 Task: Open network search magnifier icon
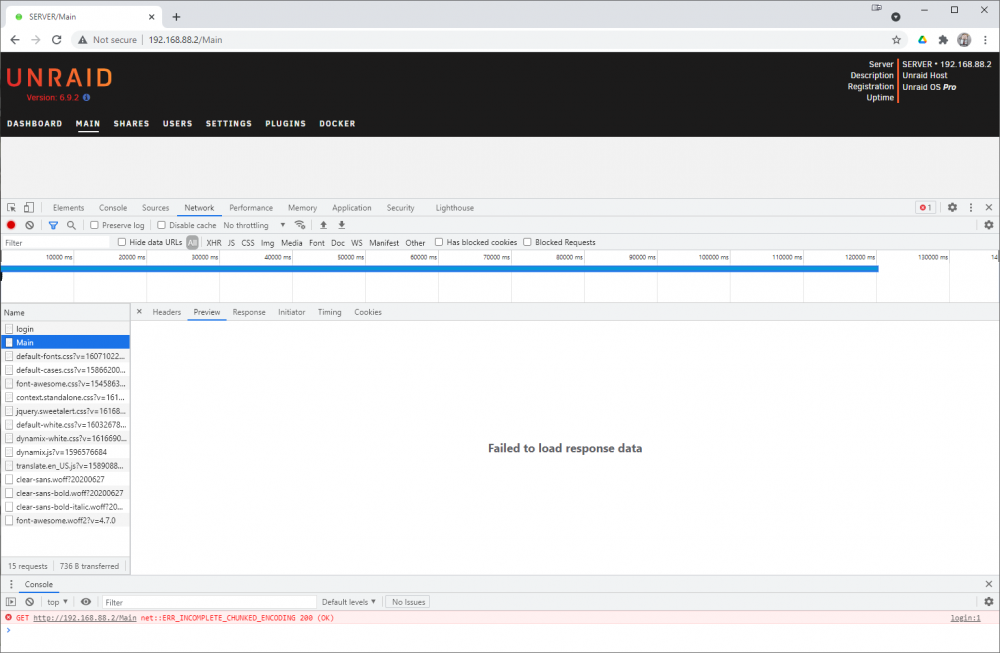tap(71, 225)
